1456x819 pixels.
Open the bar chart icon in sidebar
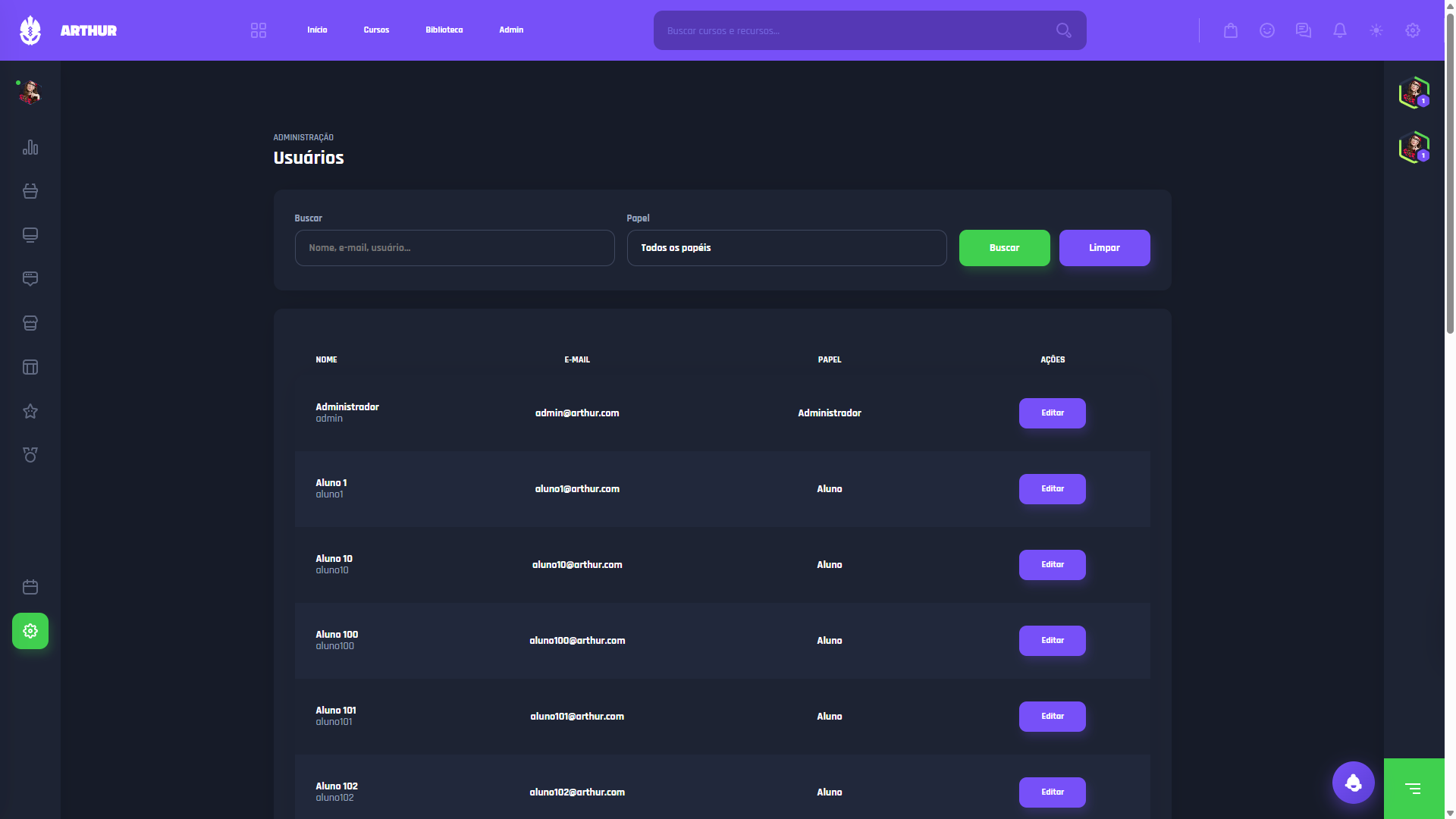(30, 147)
